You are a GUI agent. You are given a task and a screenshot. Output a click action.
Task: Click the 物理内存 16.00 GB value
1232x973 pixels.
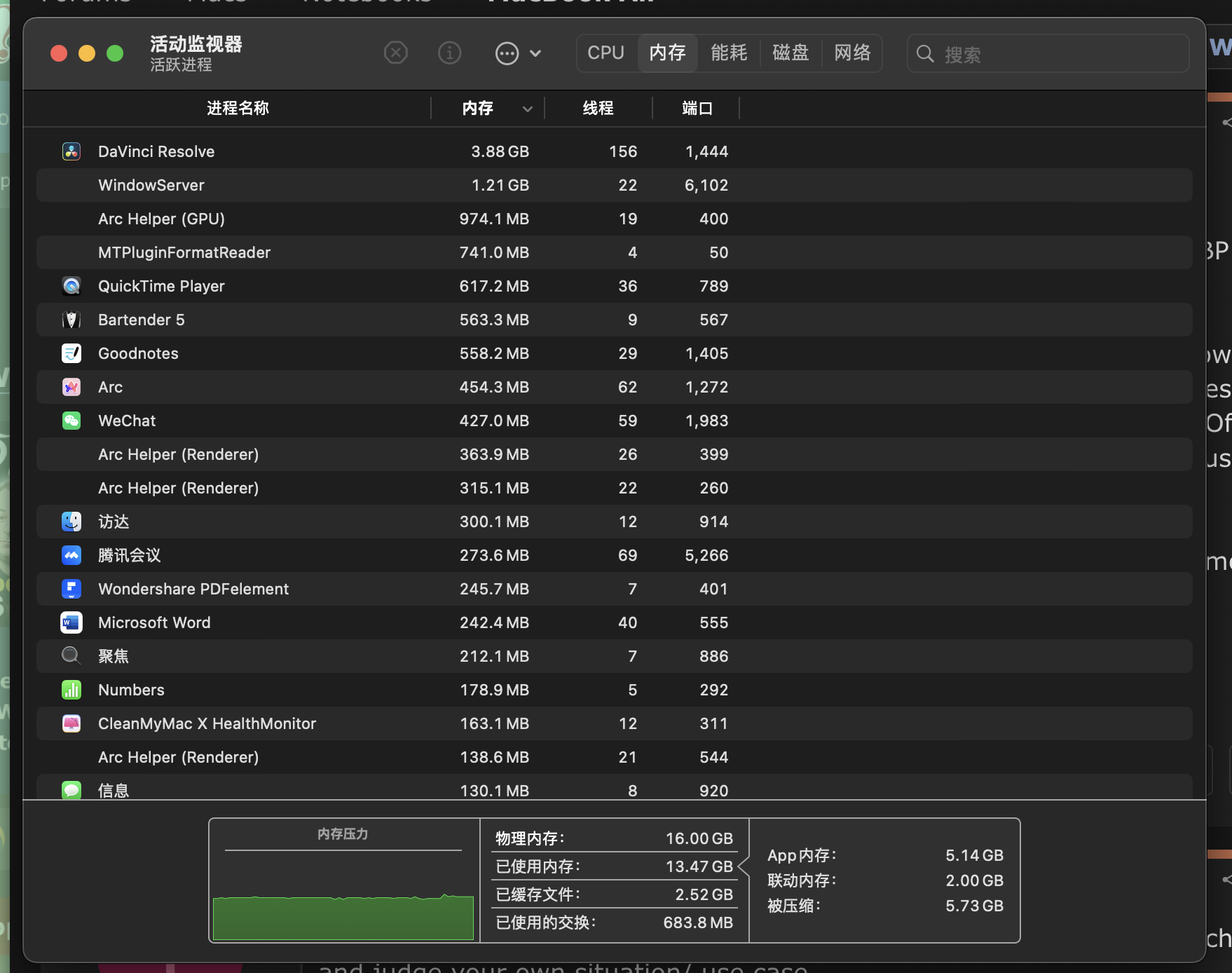point(699,838)
